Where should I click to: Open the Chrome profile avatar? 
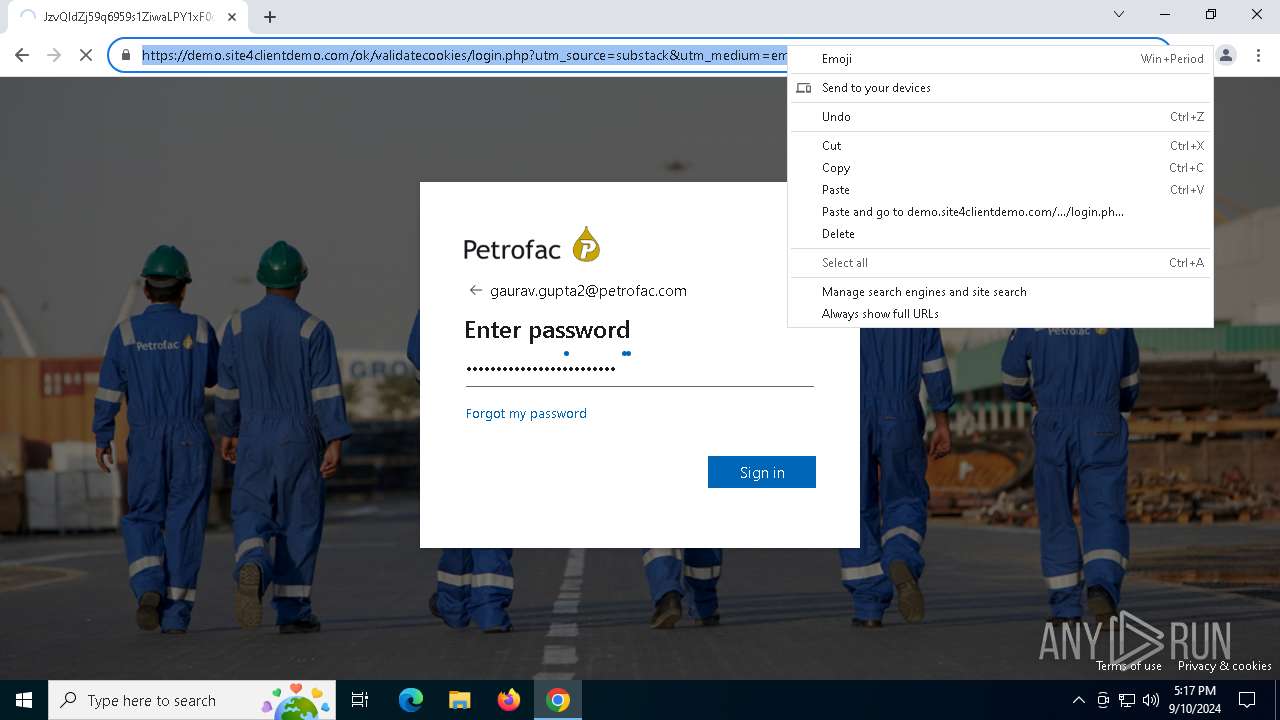point(1226,56)
